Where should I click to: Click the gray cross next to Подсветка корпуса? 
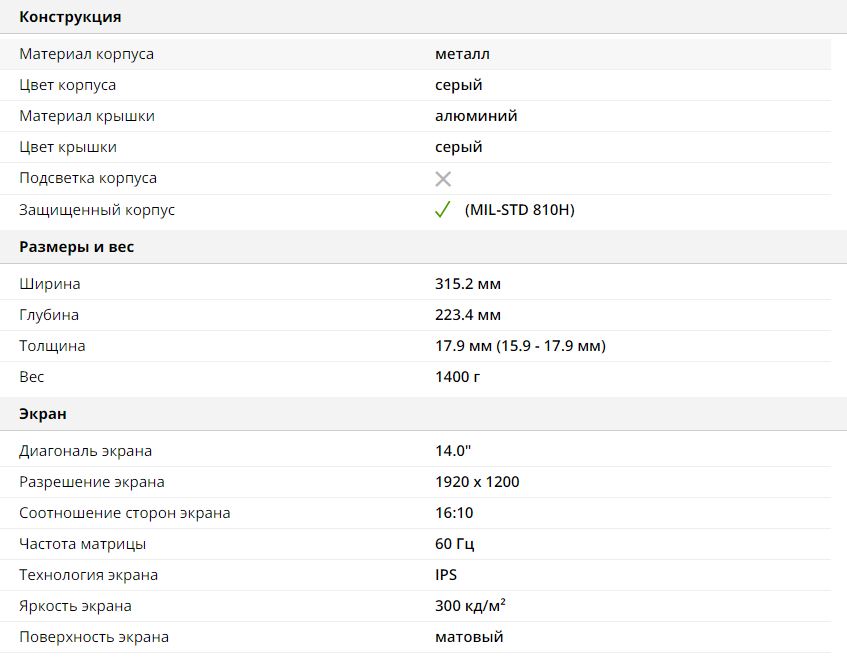[x=443, y=179]
